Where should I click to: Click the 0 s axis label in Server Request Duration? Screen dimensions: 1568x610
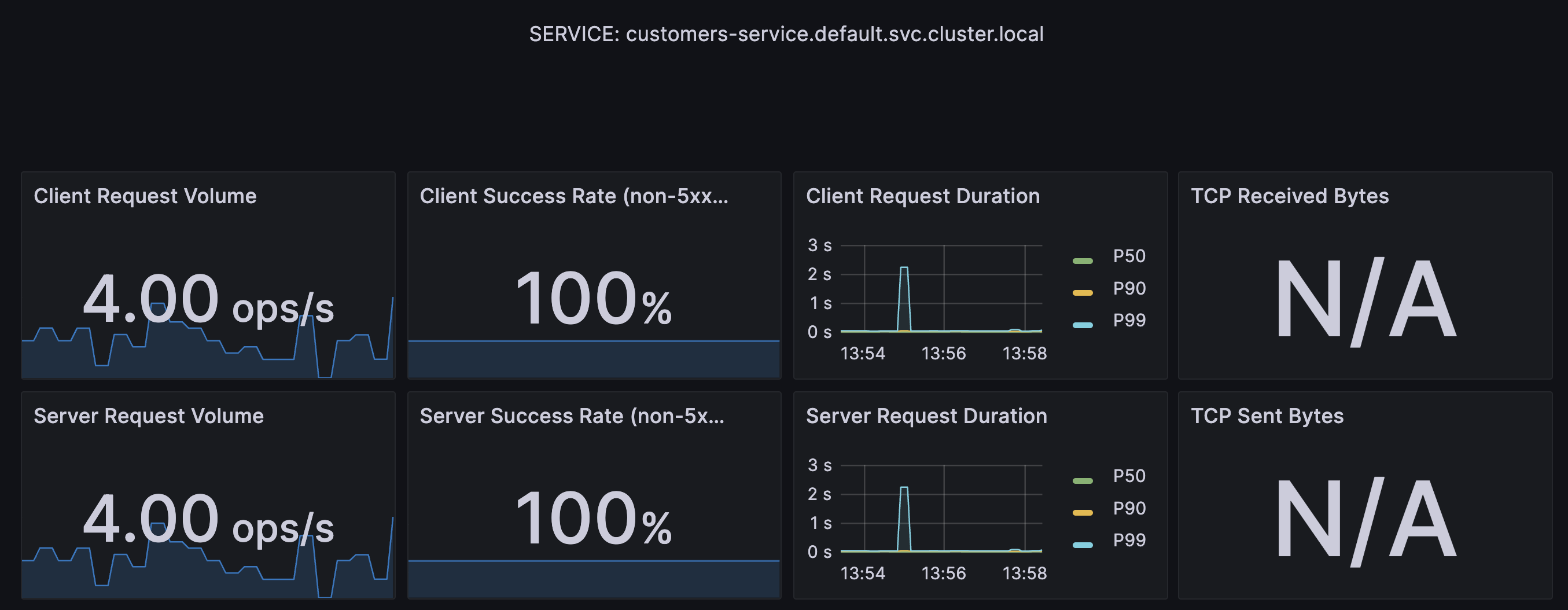click(x=819, y=552)
